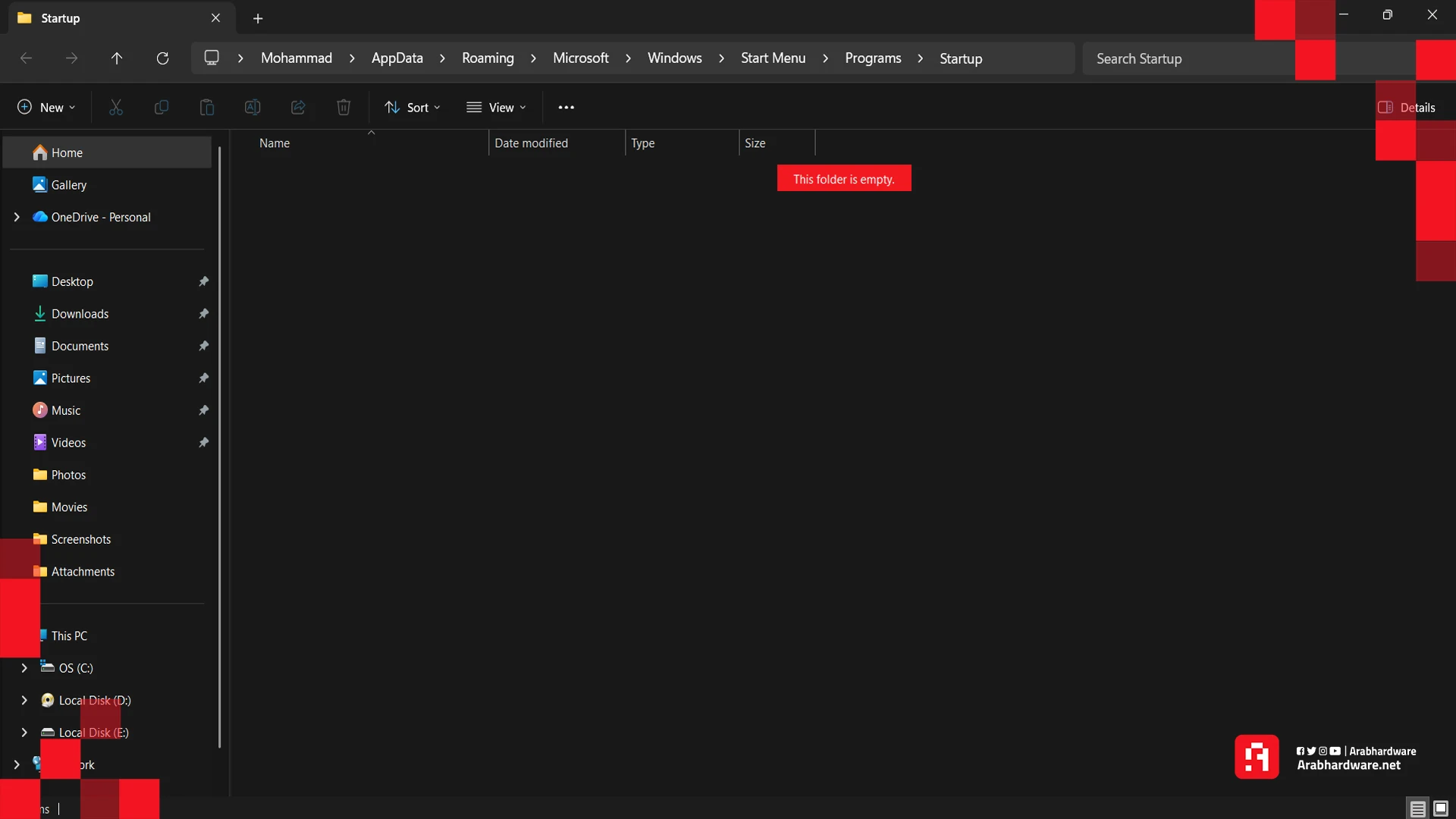The width and height of the screenshot is (1456, 819).
Task: Expand the OS (C:) drive
Action: pos(23,667)
